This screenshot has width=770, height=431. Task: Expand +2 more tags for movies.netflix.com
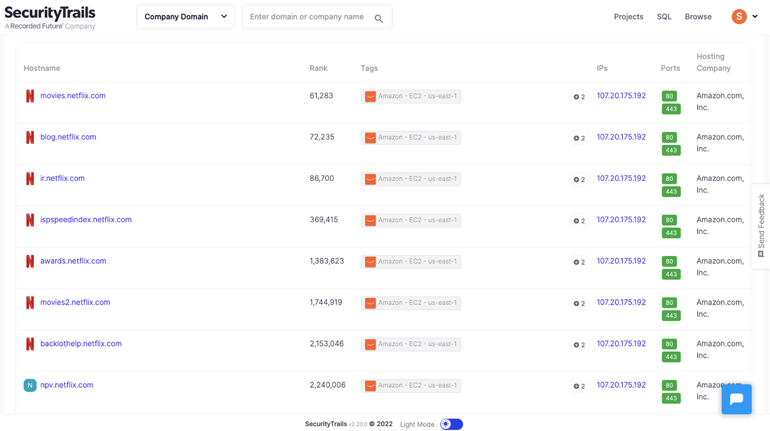(579, 97)
